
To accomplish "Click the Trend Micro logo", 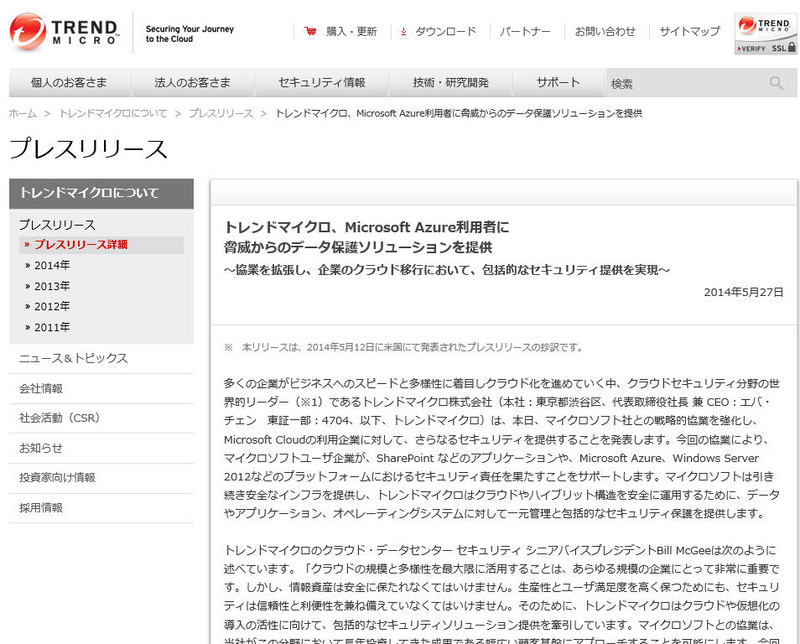I will [x=65, y=31].
